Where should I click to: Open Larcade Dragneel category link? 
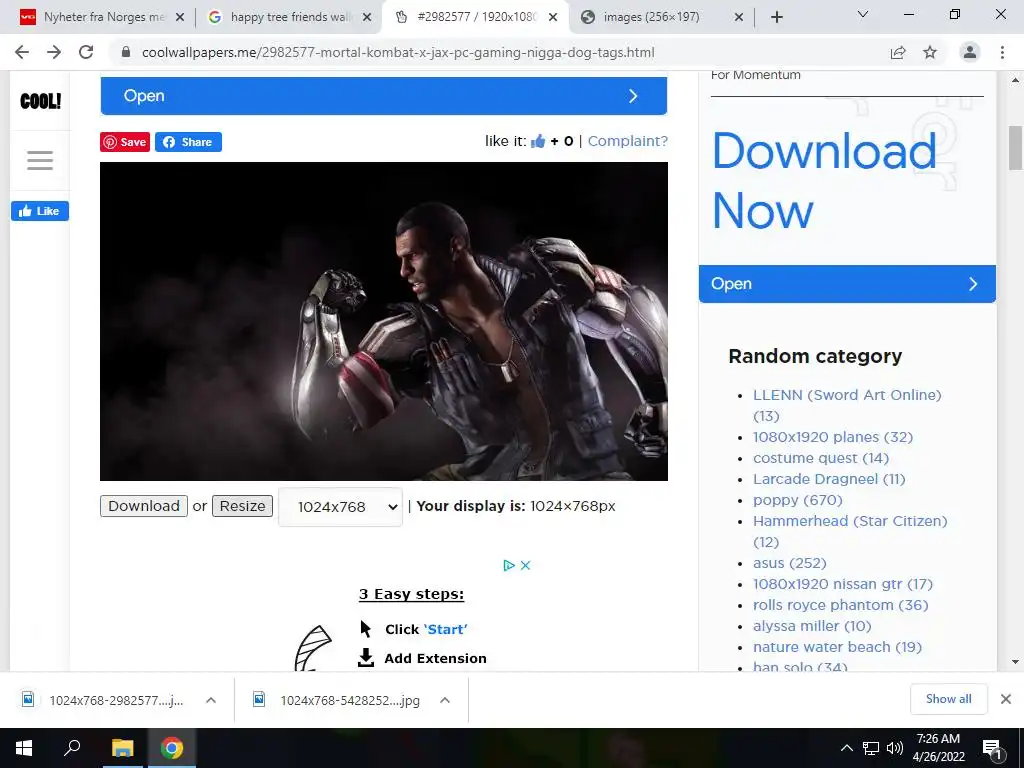tap(829, 479)
